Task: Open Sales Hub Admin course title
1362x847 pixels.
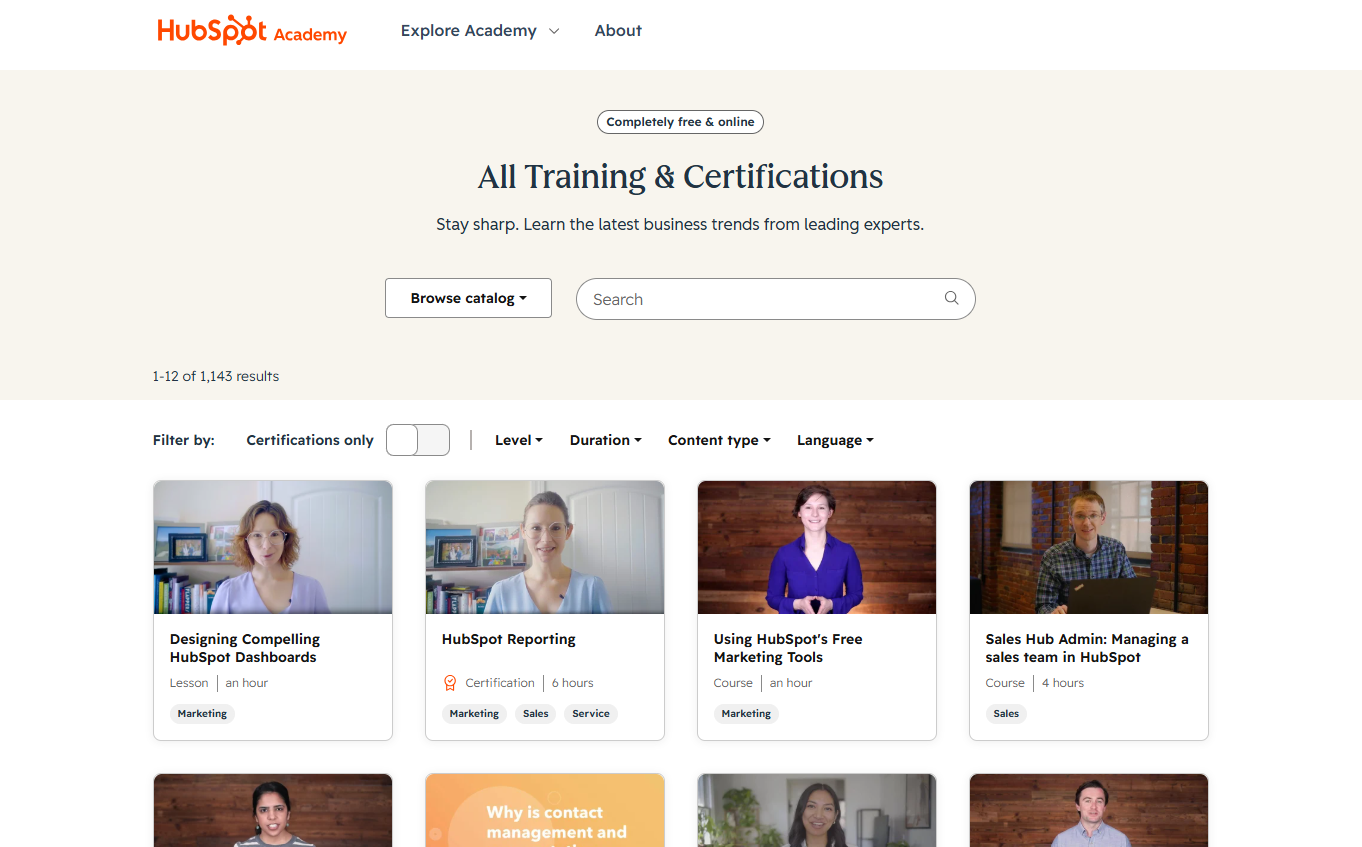Action: pos(1087,648)
